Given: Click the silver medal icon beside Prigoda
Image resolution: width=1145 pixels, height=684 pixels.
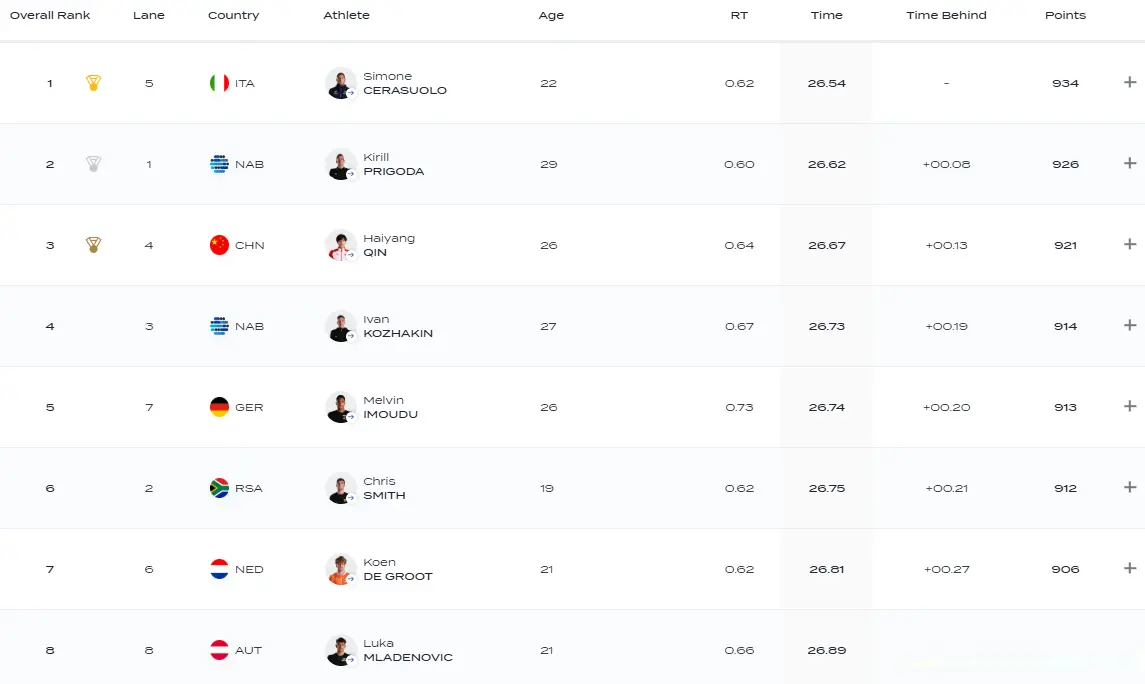Looking at the screenshot, I should click(93, 164).
